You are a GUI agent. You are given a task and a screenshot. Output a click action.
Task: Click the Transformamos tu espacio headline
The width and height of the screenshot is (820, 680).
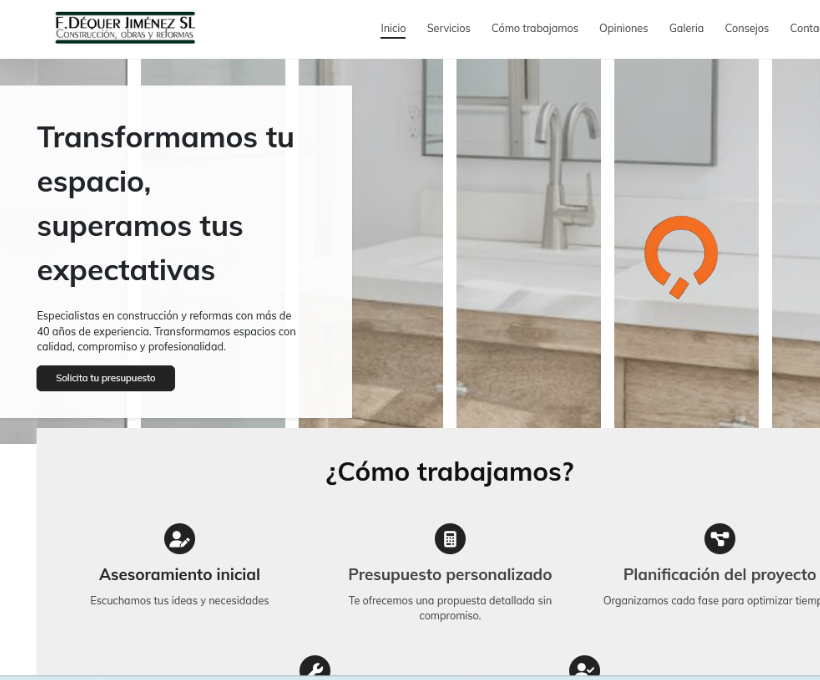click(x=165, y=203)
